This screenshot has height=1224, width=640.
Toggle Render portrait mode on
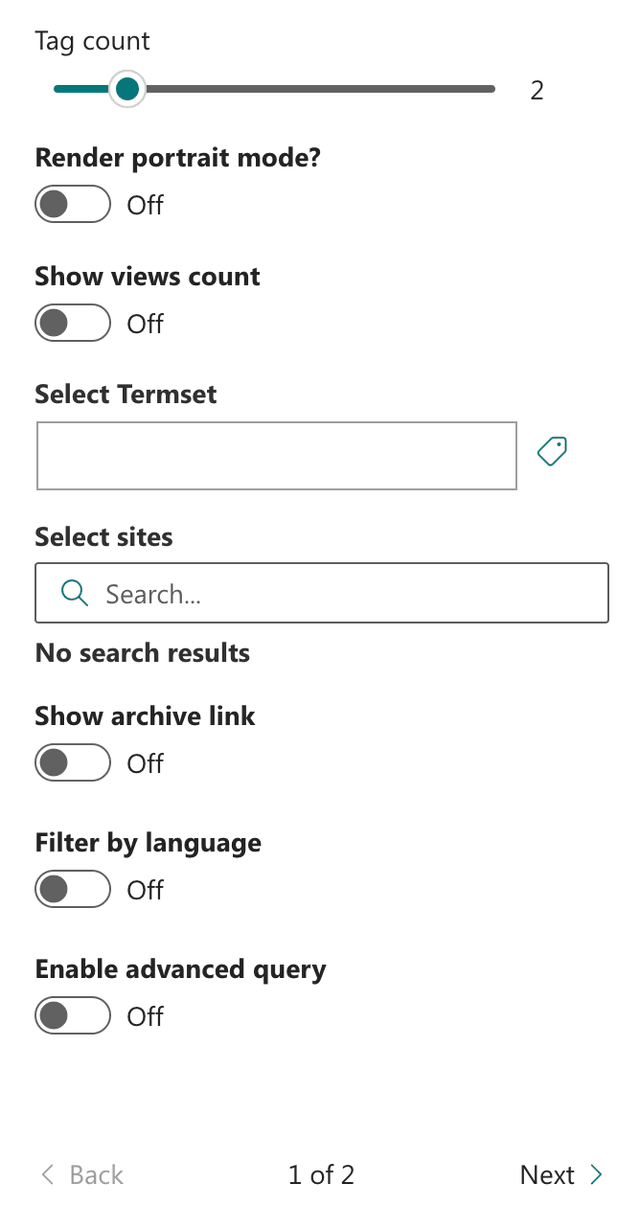tap(71, 204)
